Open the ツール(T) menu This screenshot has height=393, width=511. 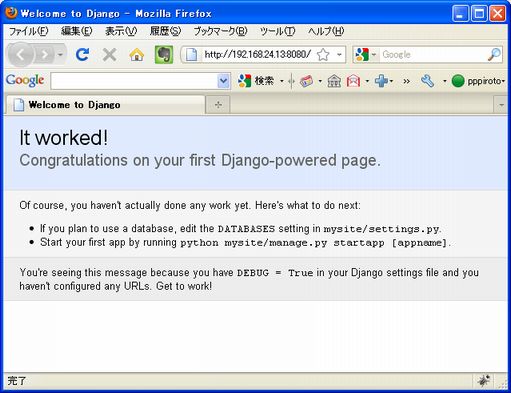(277, 31)
